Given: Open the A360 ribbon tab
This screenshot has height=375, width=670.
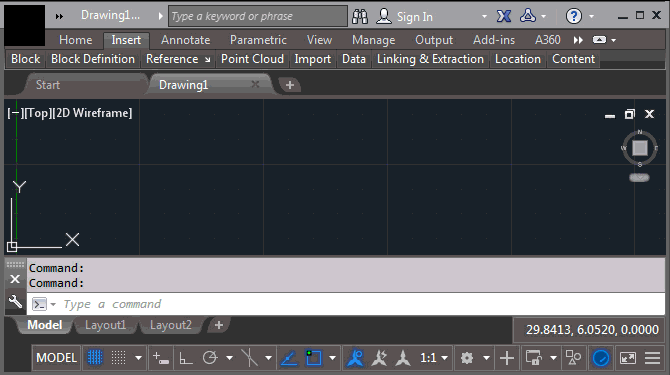Looking at the screenshot, I should (x=548, y=40).
